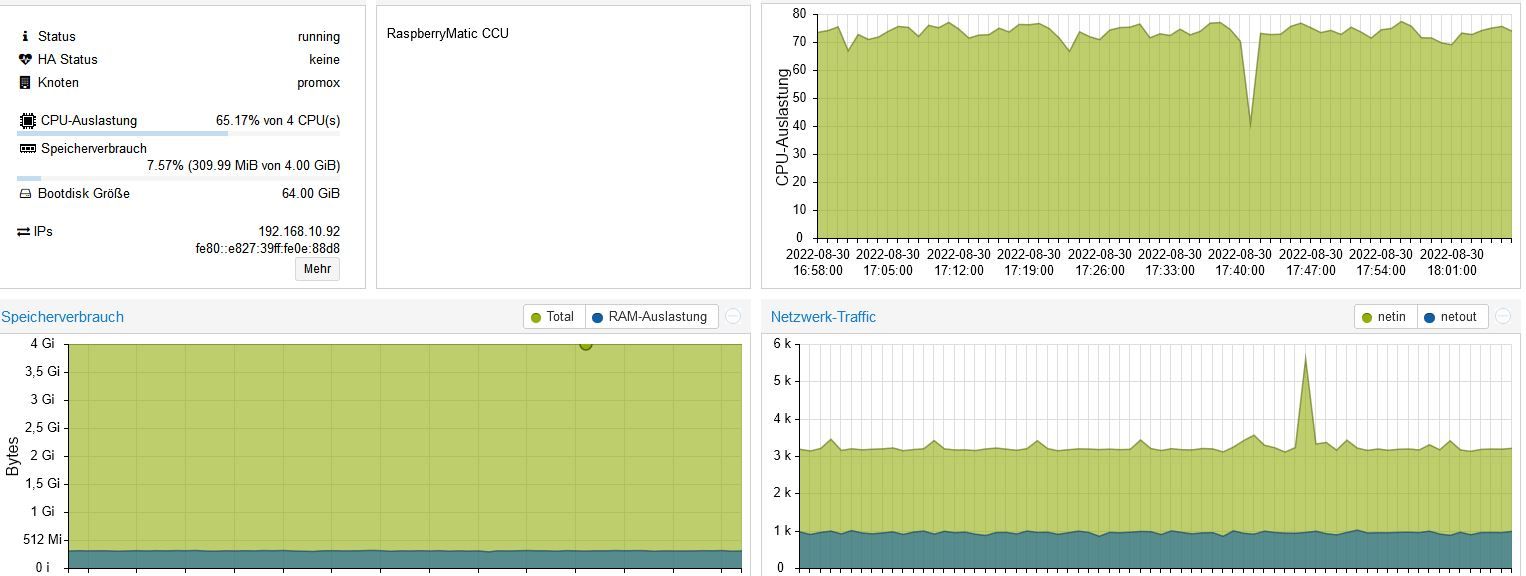The image size is (1526, 576).
Task: Toggle the netin series in legend
Action: [x=1383, y=316]
